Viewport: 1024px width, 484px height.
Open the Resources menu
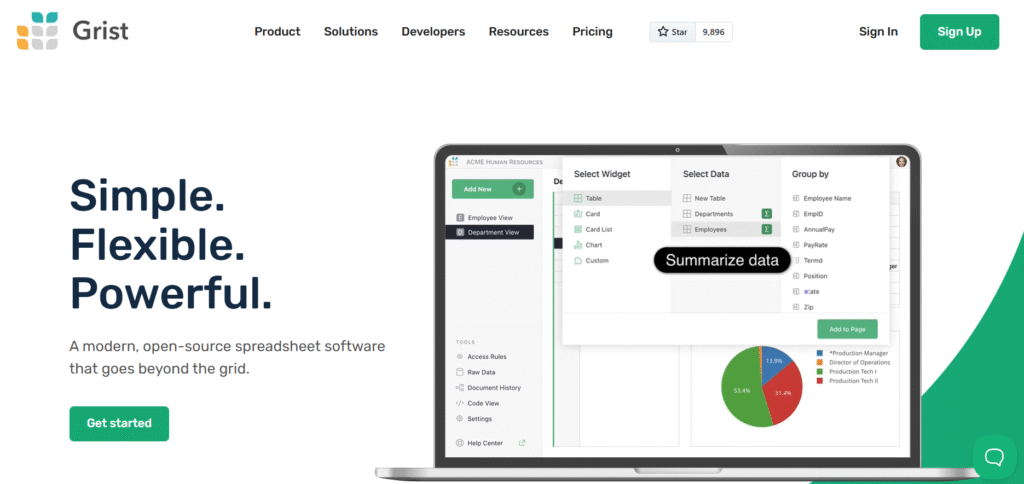click(519, 32)
